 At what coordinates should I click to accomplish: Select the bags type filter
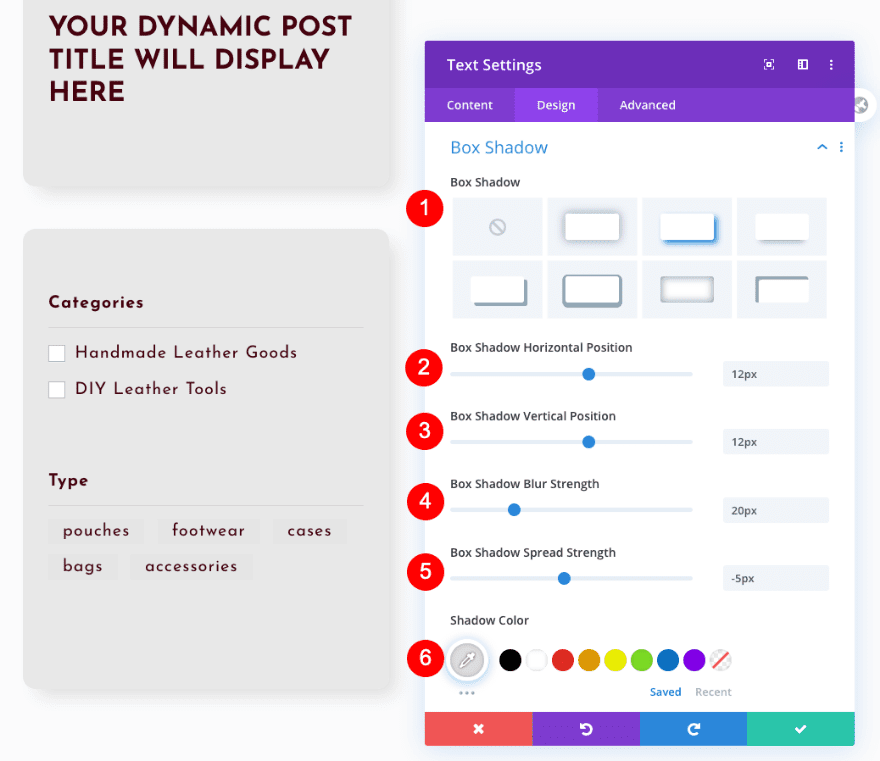click(x=83, y=566)
